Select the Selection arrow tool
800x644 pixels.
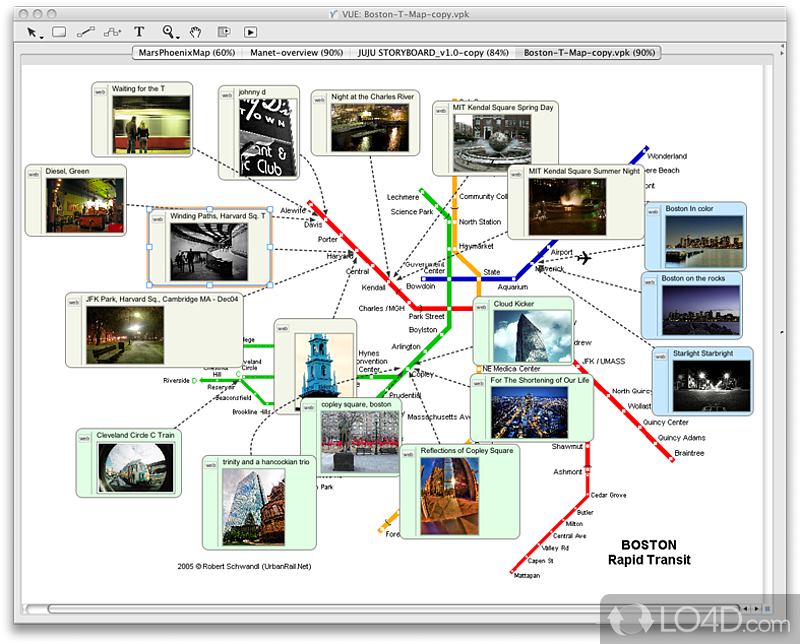point(31,32)
